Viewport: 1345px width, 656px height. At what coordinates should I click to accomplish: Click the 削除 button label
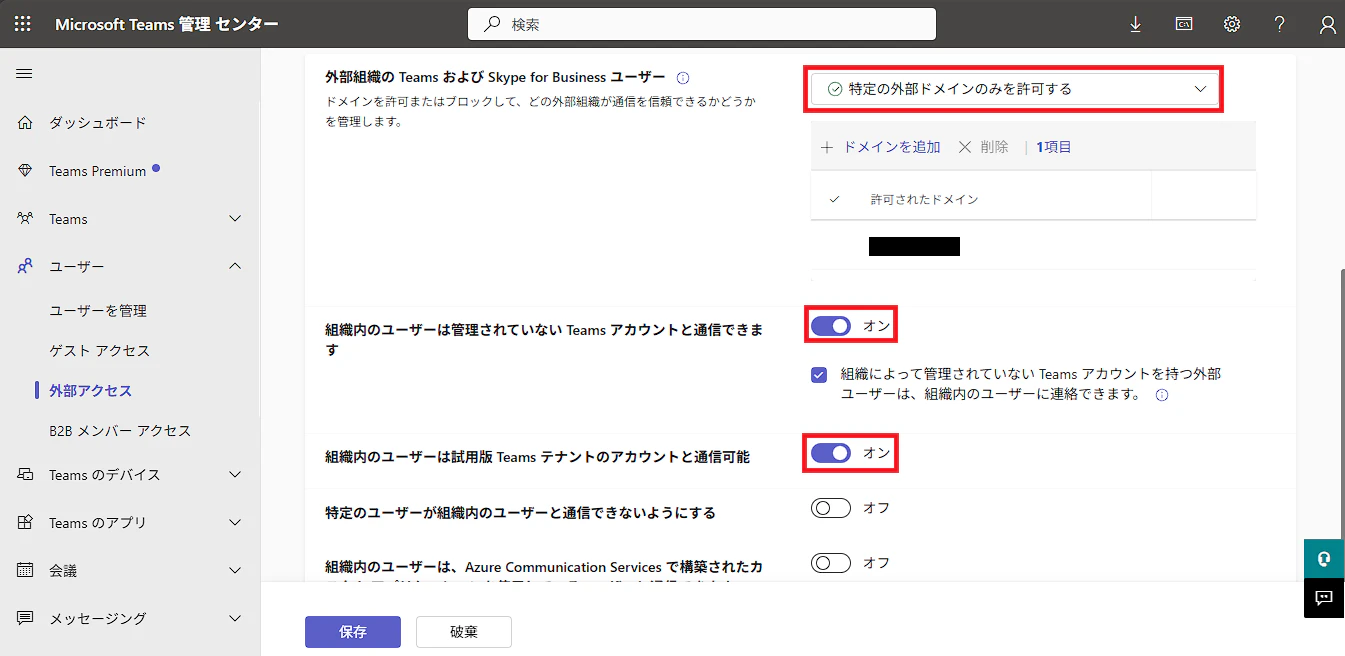995,147
